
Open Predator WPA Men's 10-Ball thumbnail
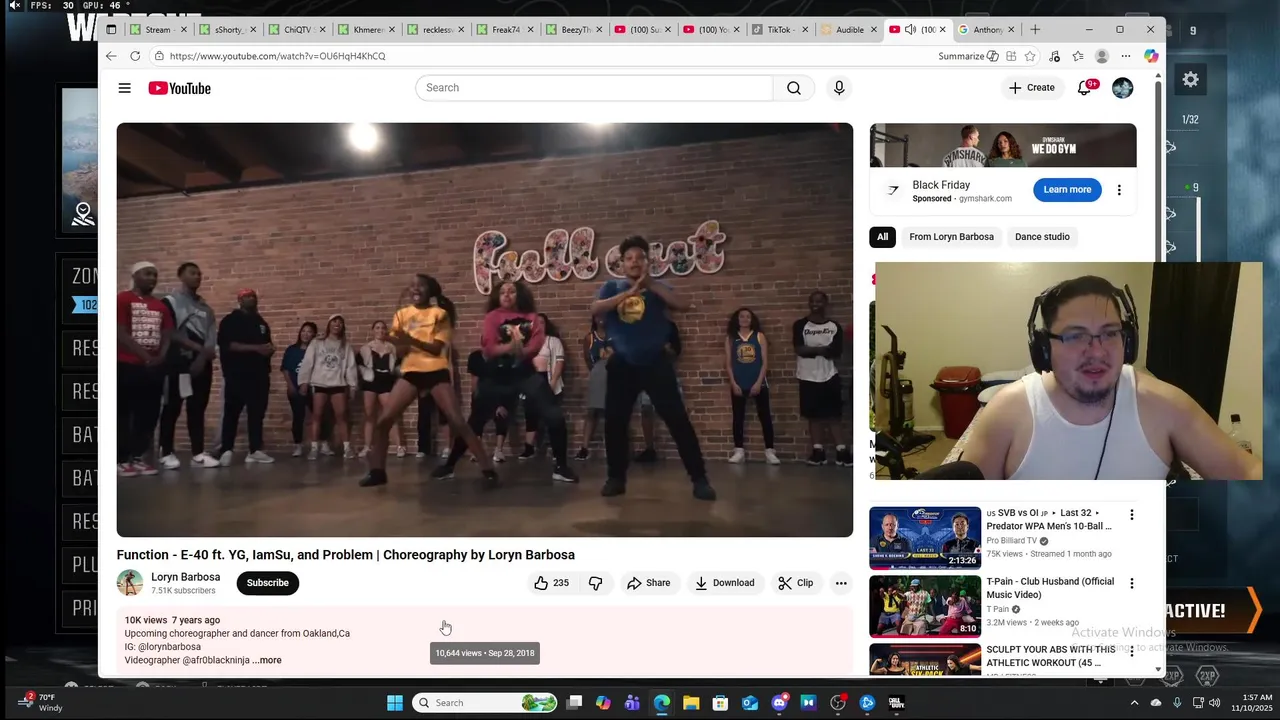(925, 538)
